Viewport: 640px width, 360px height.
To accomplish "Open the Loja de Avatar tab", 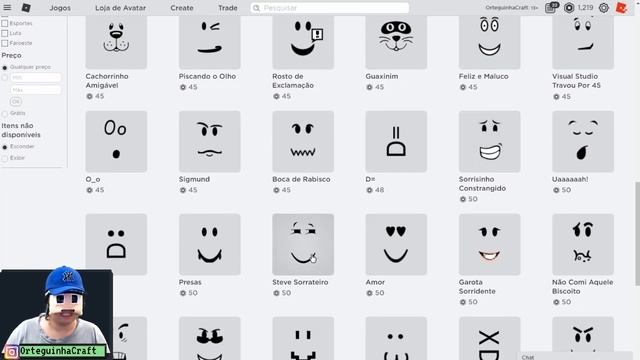I will tap(120, 8).
